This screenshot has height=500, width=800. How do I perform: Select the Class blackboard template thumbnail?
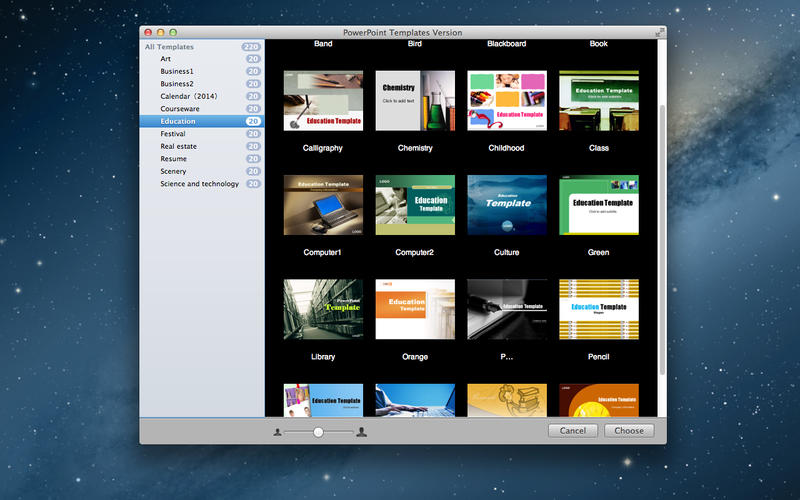[x=599, y=101]
